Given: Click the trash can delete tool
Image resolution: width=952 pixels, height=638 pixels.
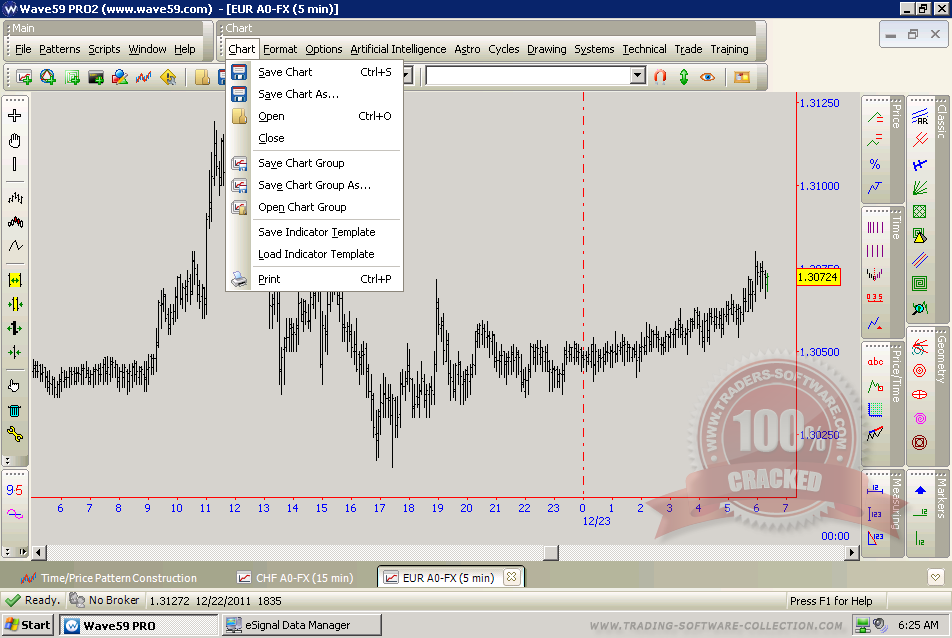Looking at the screenshot, I should [x=14, y=410].
